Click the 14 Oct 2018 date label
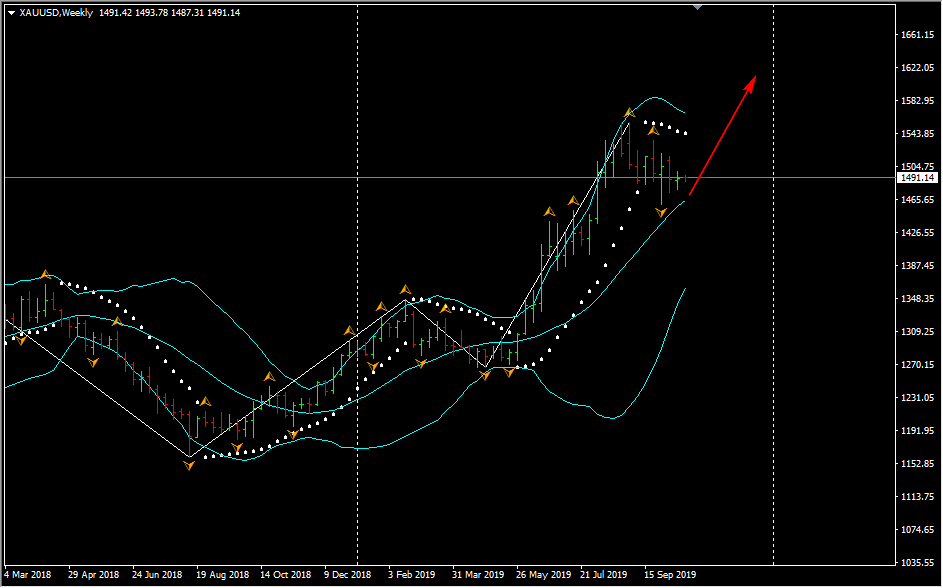 [x=286, y=575]
